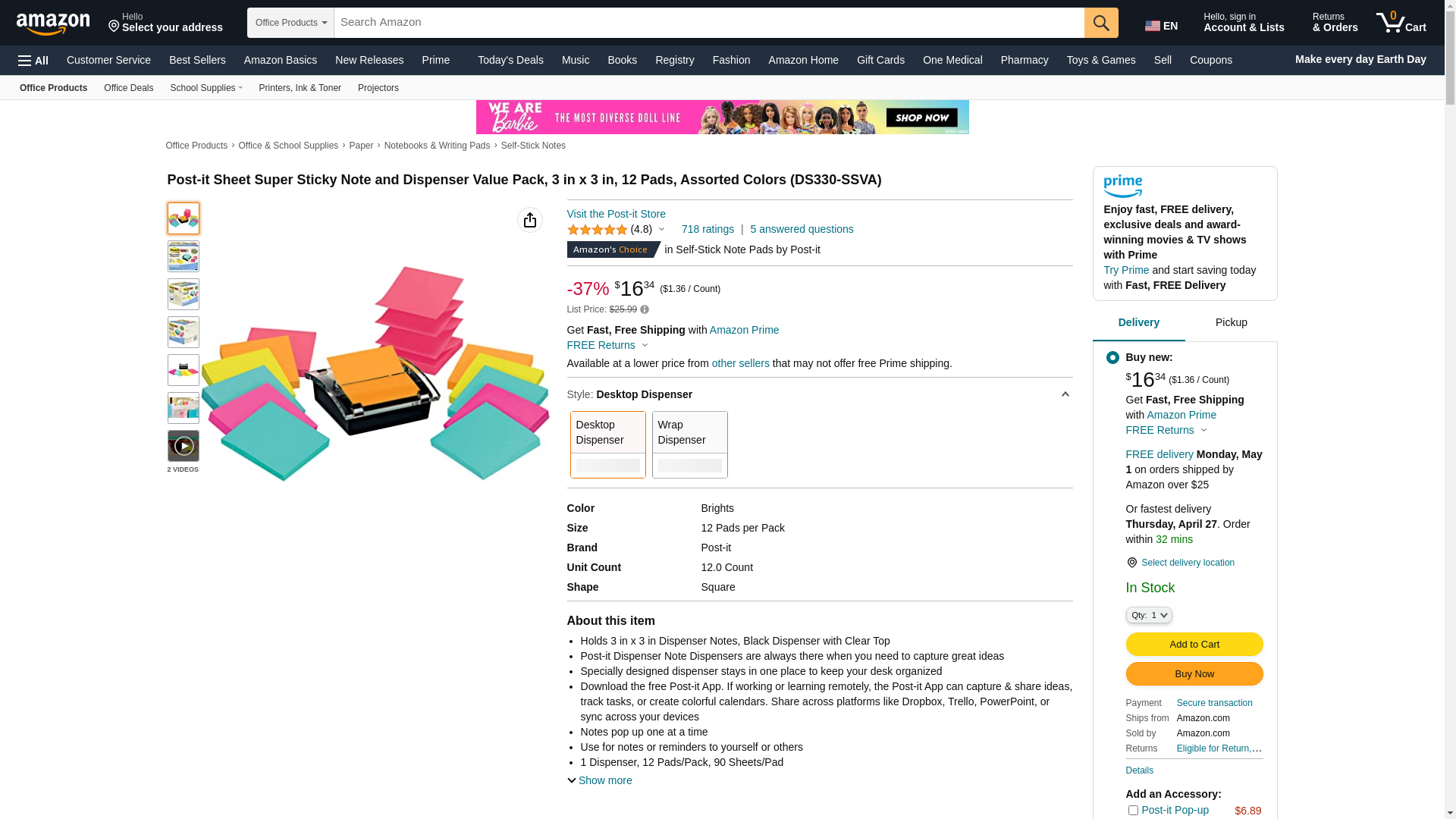Open the All hamburger menu
The image size is (1456, 819).
[x=33, y=60]
